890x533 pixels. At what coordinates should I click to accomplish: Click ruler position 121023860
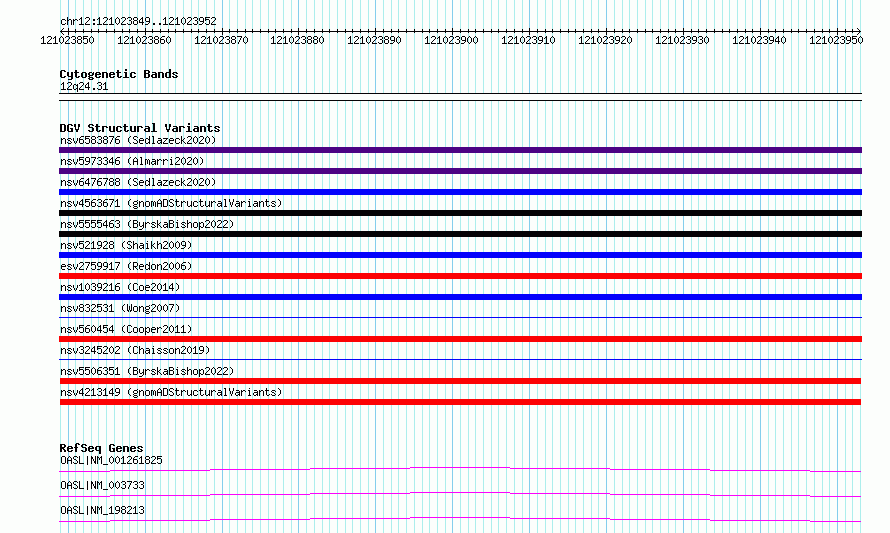tap(144, 40)
